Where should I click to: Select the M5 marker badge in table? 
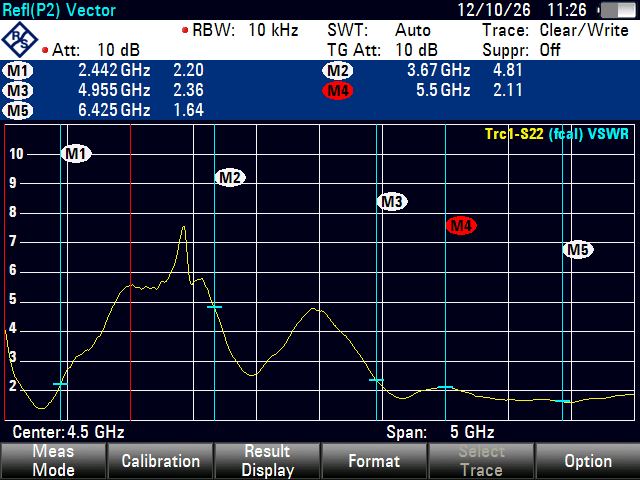pos(18,111)
